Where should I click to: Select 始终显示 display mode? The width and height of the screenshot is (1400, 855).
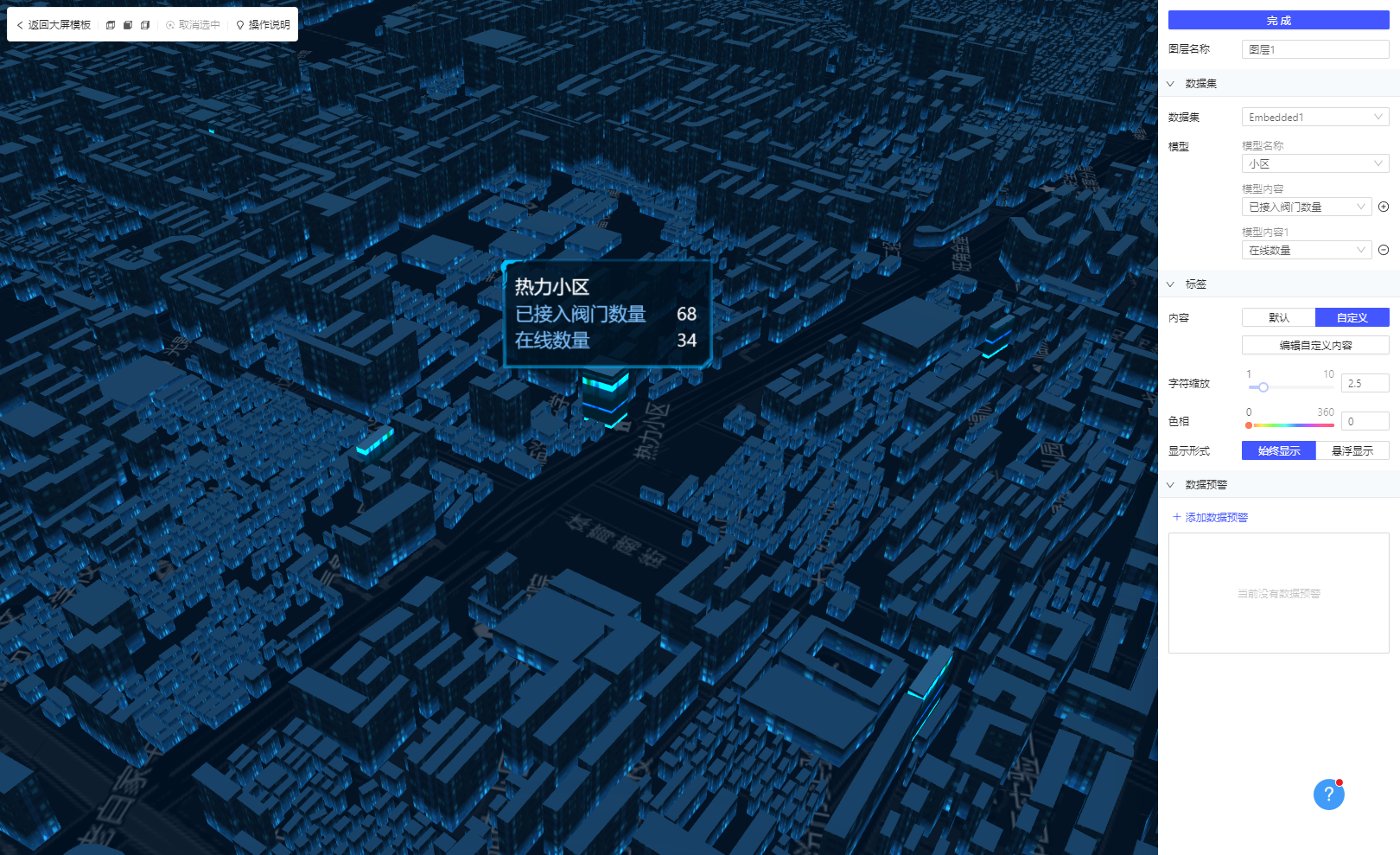(x=1279, y=450)
